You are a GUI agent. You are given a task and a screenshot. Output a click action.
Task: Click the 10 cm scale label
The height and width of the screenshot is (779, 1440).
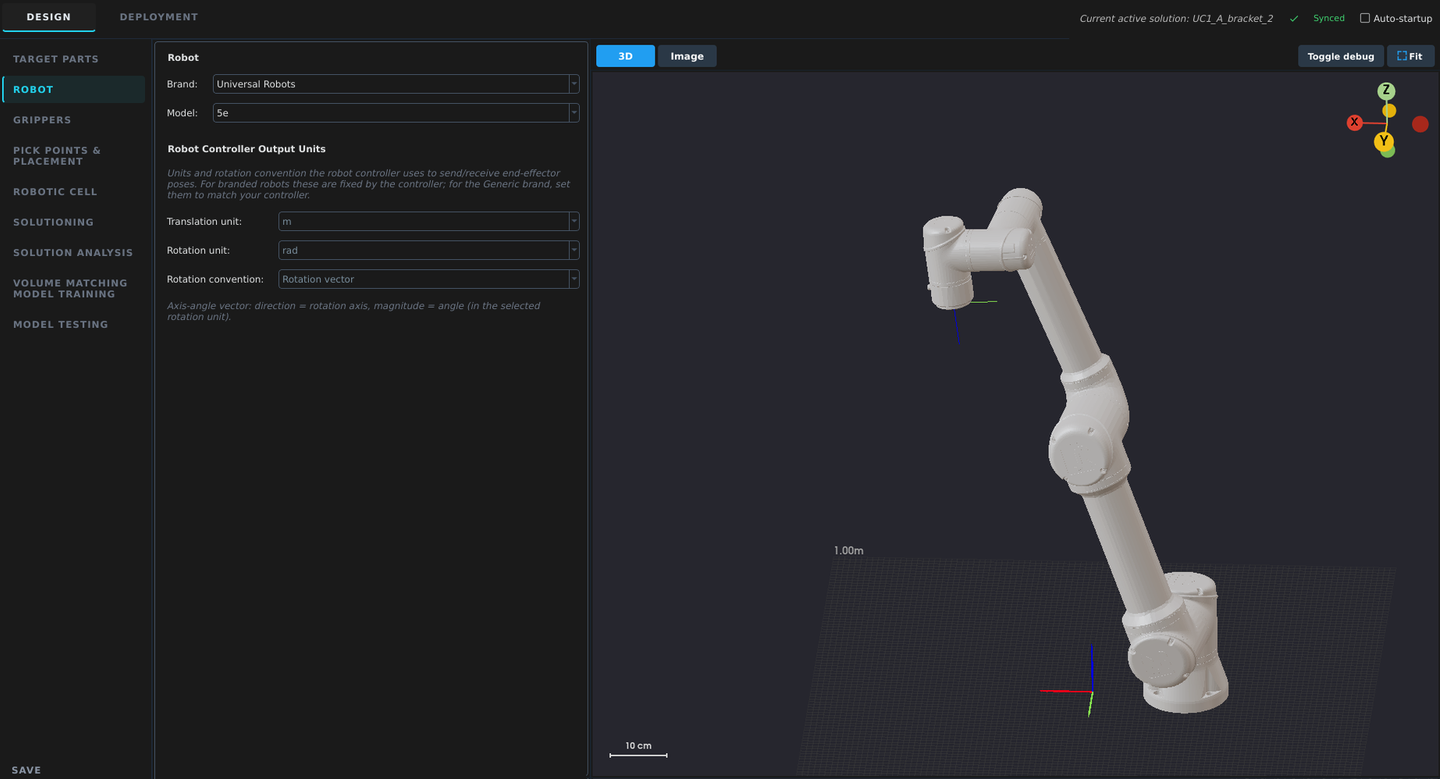pos(638,746)
